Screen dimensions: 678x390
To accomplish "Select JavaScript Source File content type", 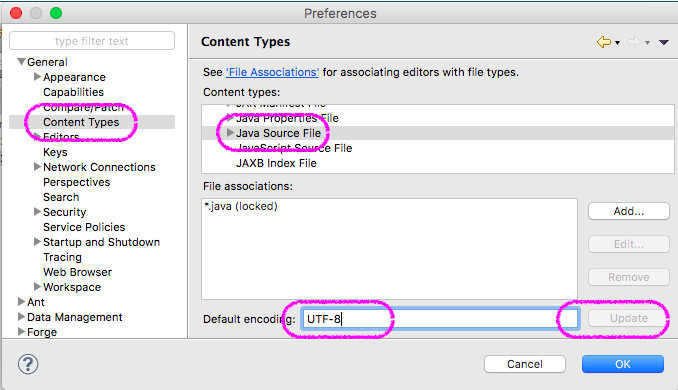I will pyautogui.click(x=294, y=148).
